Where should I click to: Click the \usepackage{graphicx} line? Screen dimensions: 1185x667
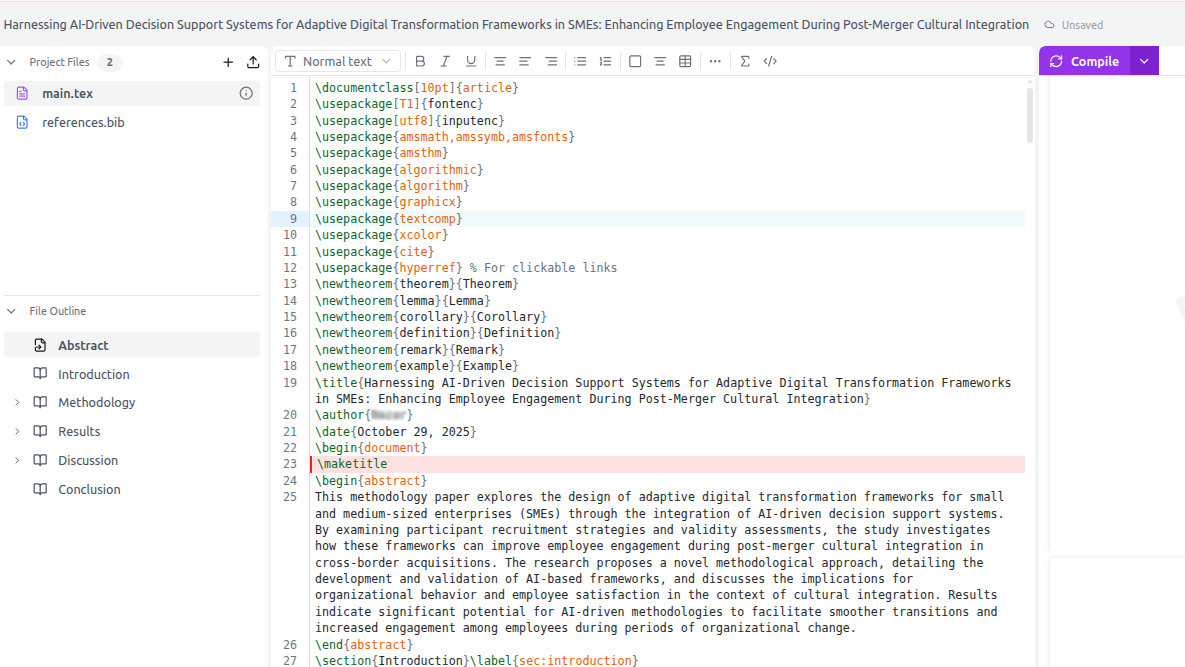[x=388, y=202]
